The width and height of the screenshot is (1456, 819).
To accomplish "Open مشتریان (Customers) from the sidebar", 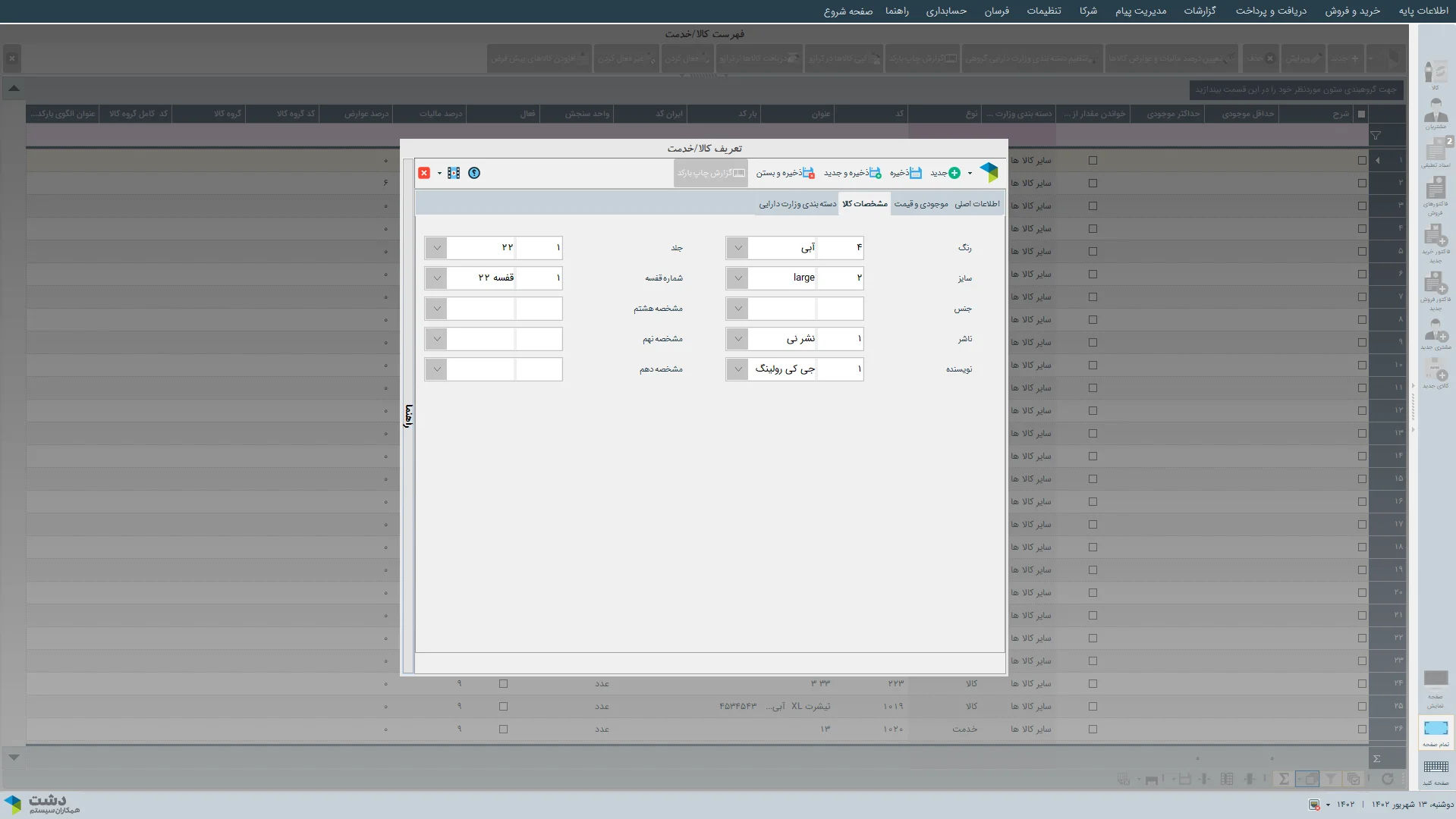I will 1435,114.
